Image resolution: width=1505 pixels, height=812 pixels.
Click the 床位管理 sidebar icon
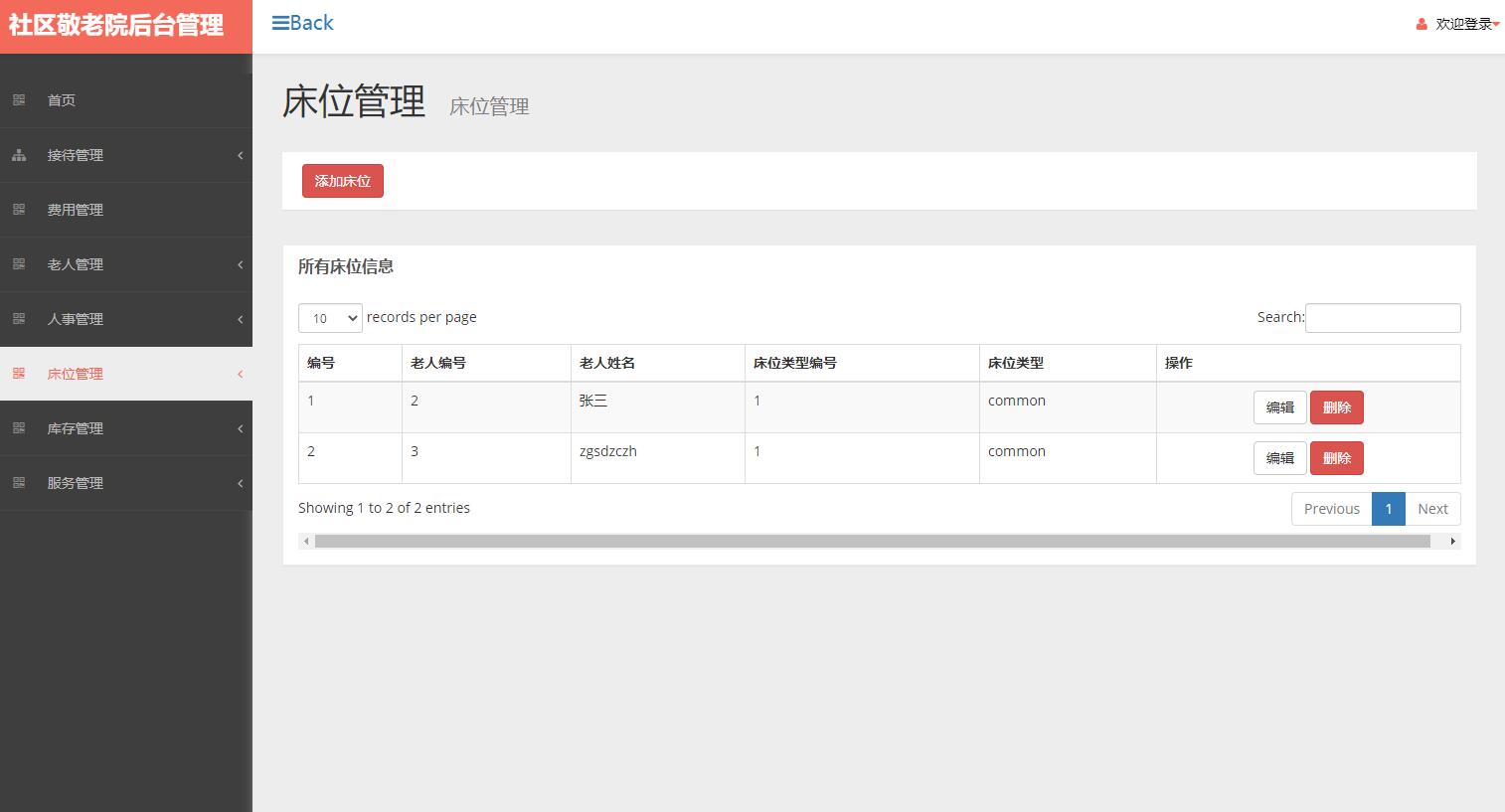tap(19, 374)
